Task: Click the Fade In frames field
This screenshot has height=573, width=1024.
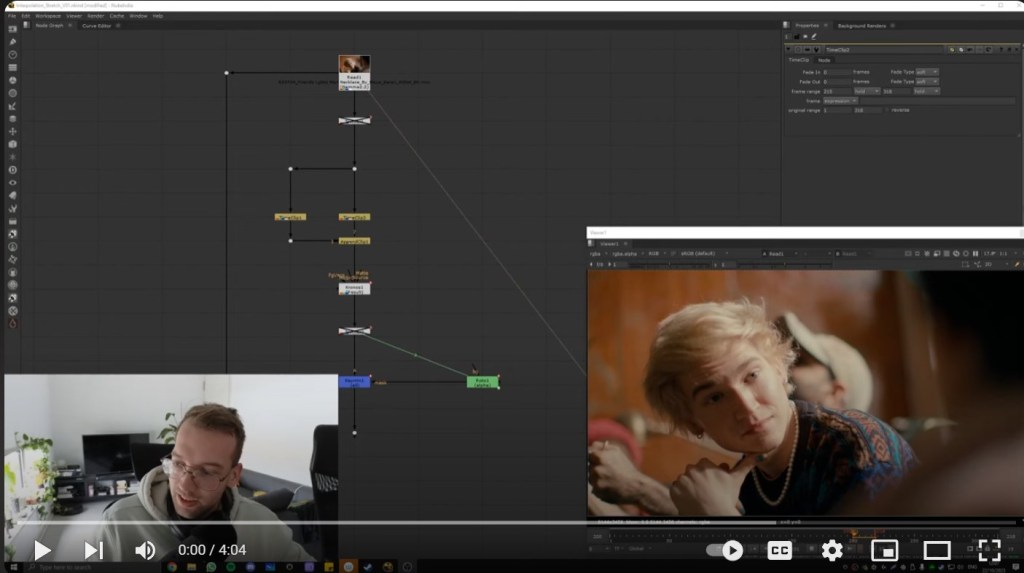Action: pyautogui.click(x=837, y=72)
